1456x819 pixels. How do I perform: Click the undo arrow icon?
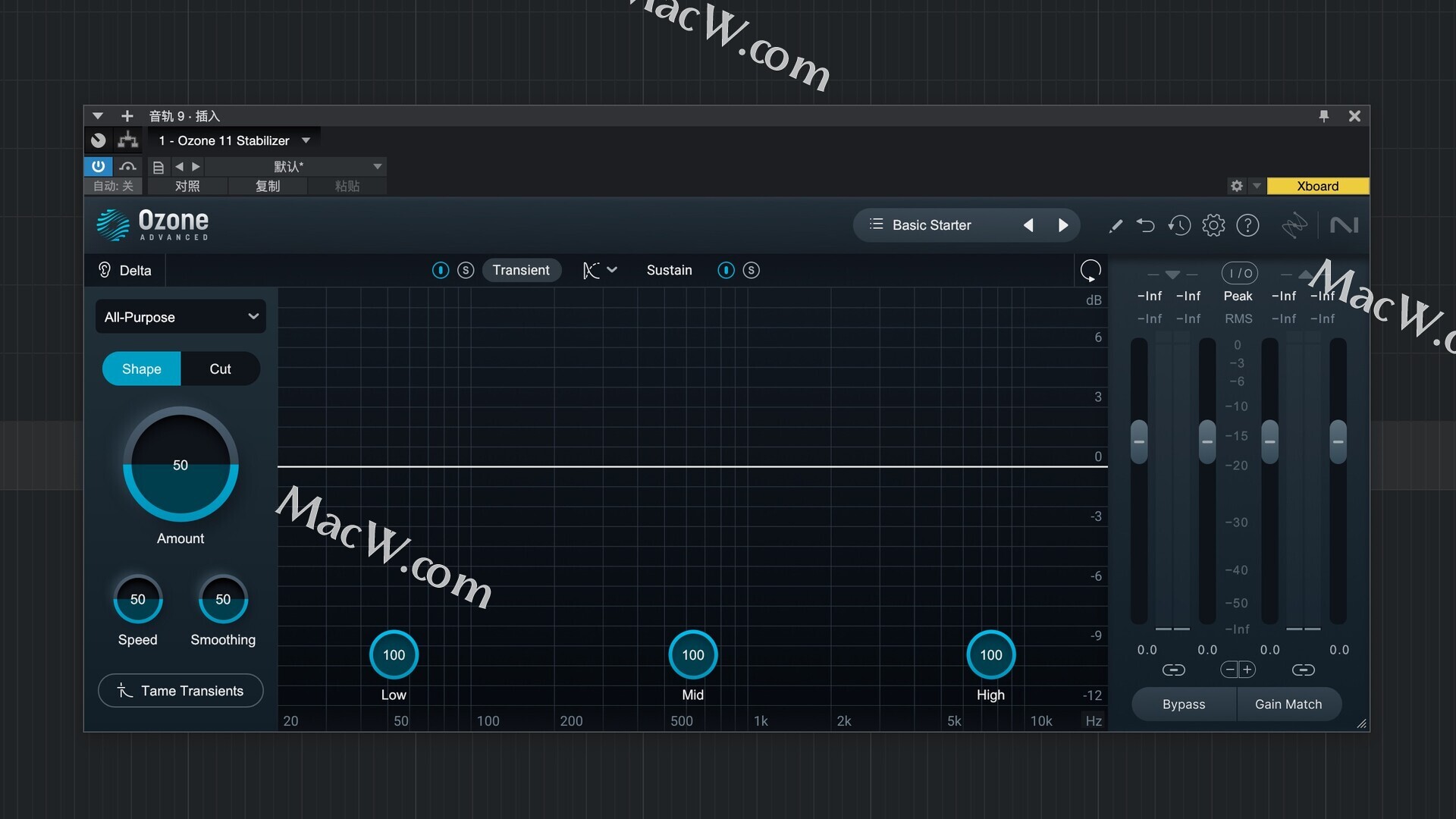click(1146, 225)
